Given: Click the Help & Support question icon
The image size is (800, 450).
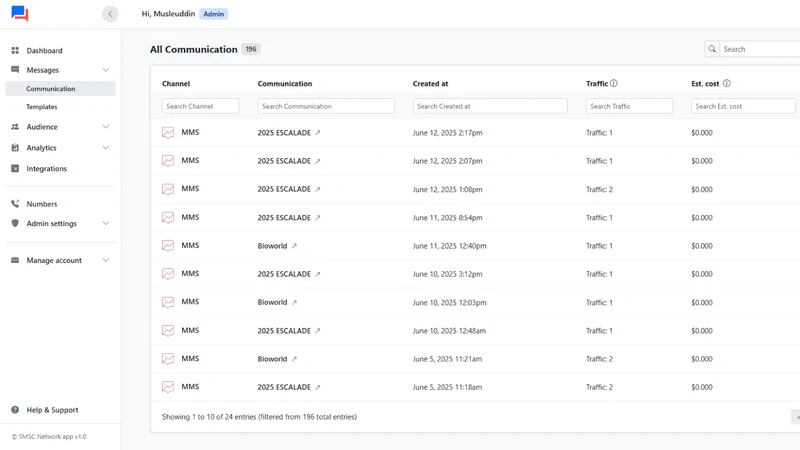Looking at the screenshot, I should (x=15, y=410).
